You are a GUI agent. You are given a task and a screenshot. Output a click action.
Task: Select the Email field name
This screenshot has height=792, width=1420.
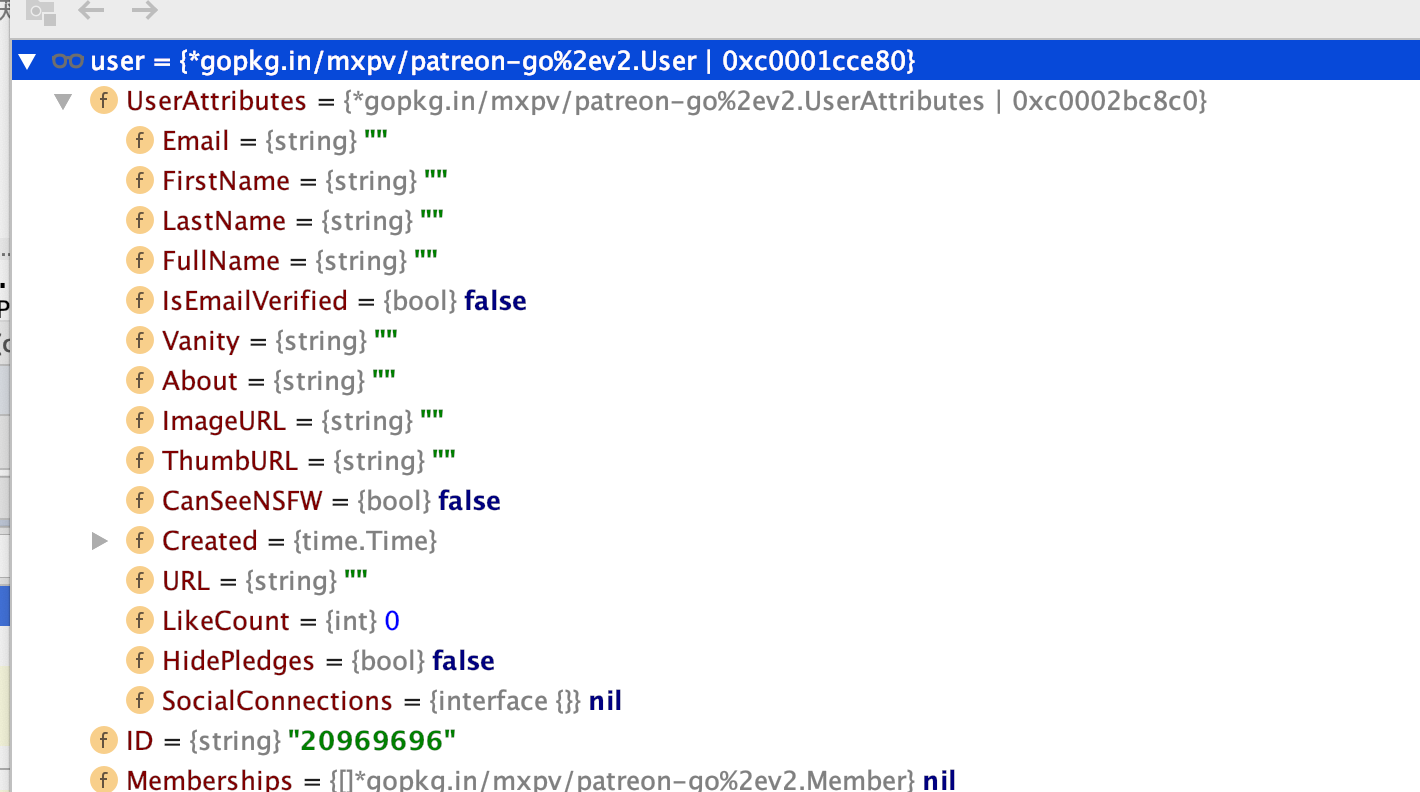click(196, 141)
